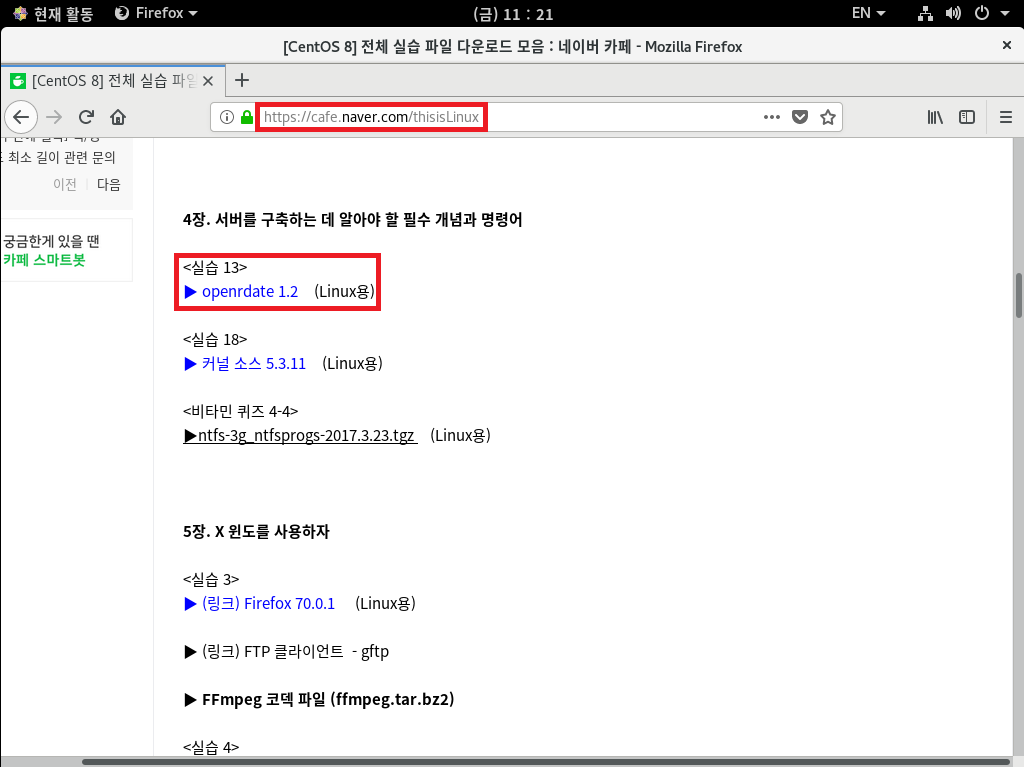Open the Firefox home page
Screen dimensions: 1024x767
pyautogui.click(x=118, y=117)
